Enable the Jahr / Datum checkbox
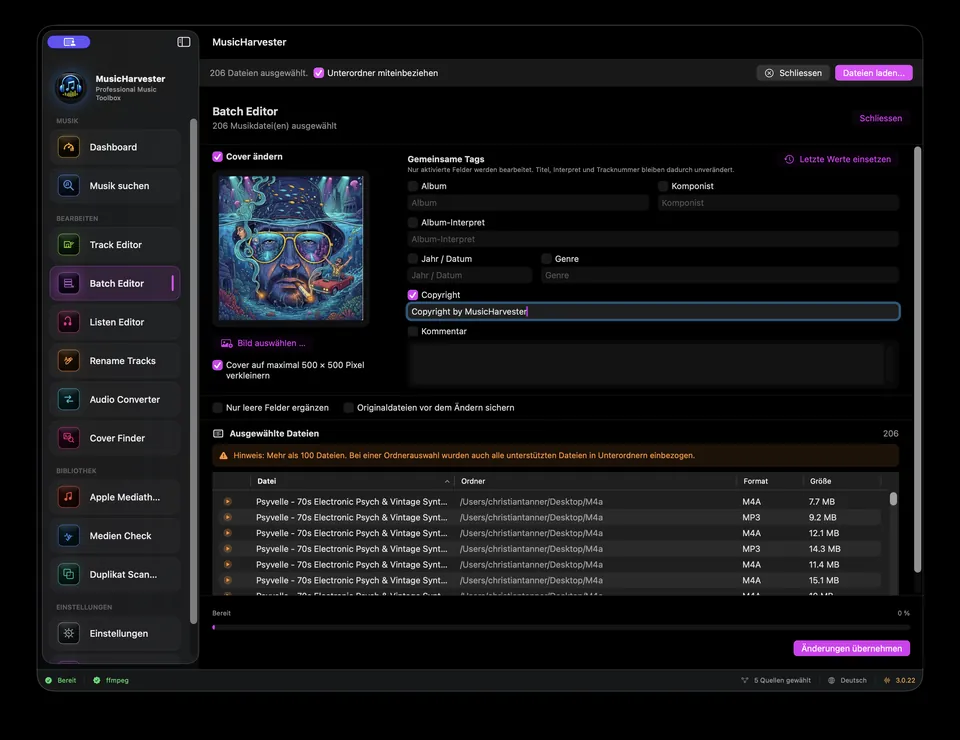 point(413,259)
